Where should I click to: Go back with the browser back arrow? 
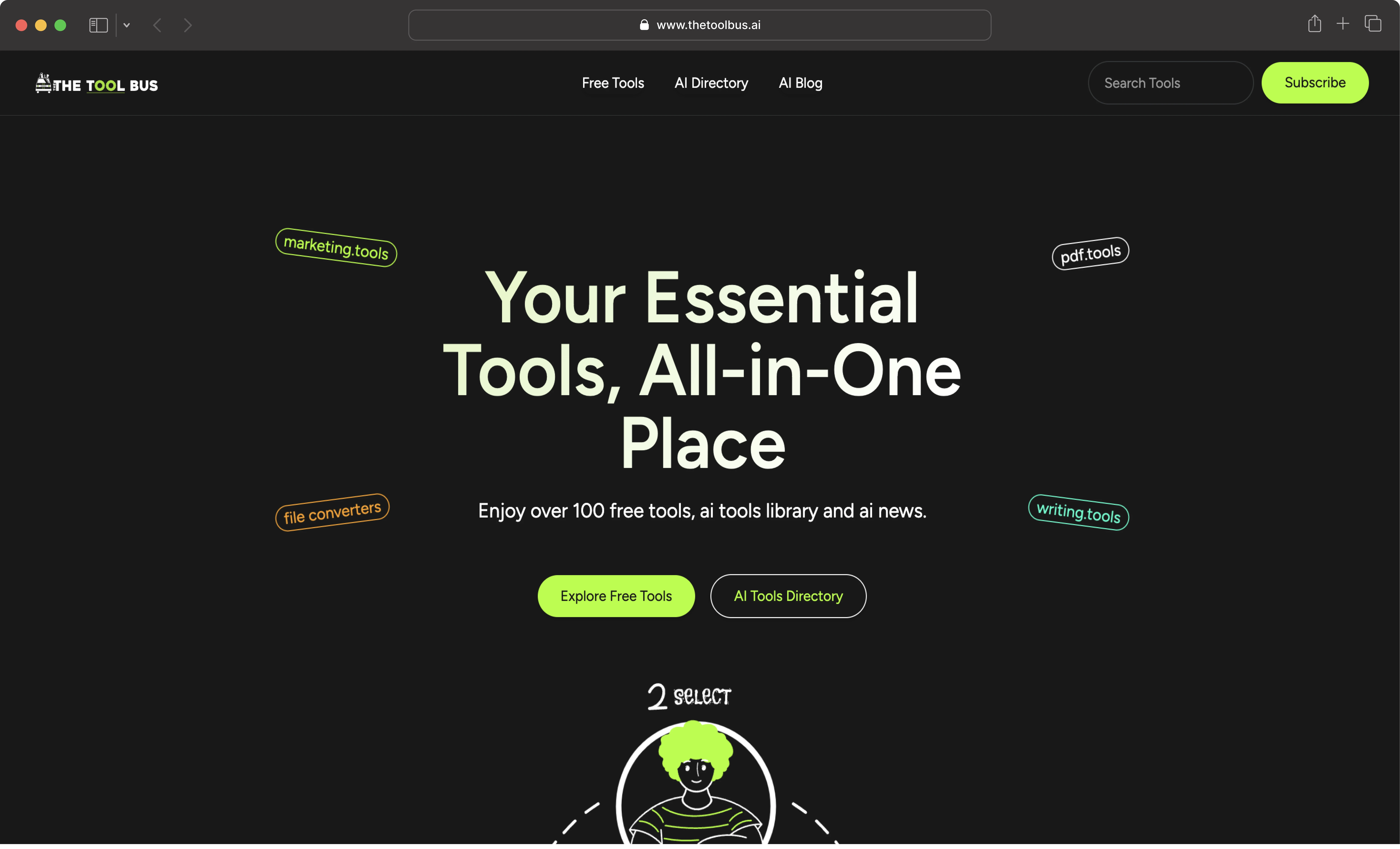pos(157,25)
